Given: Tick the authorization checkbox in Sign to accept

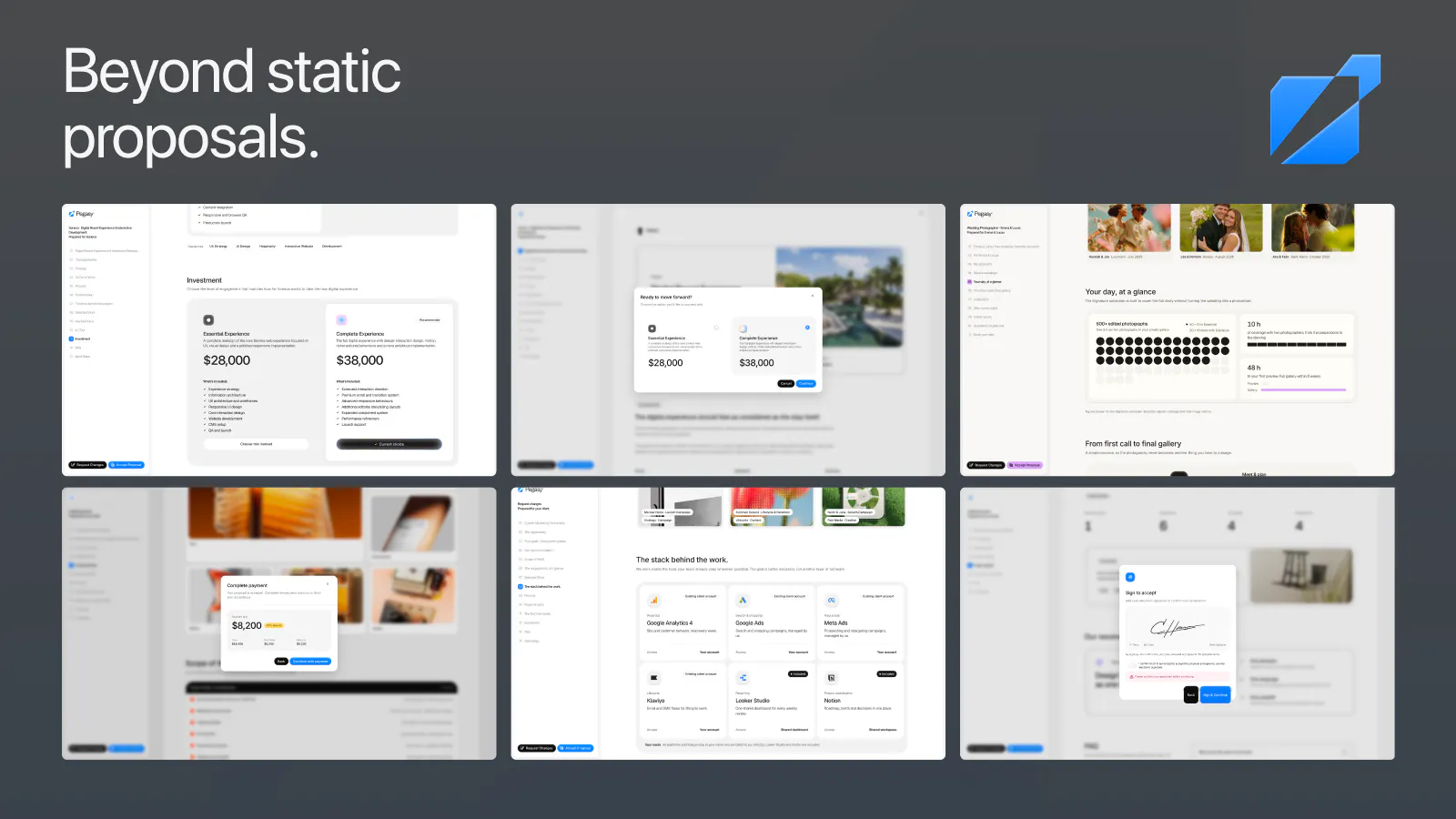Looking at the screenshot, I should coord(1133,663).
